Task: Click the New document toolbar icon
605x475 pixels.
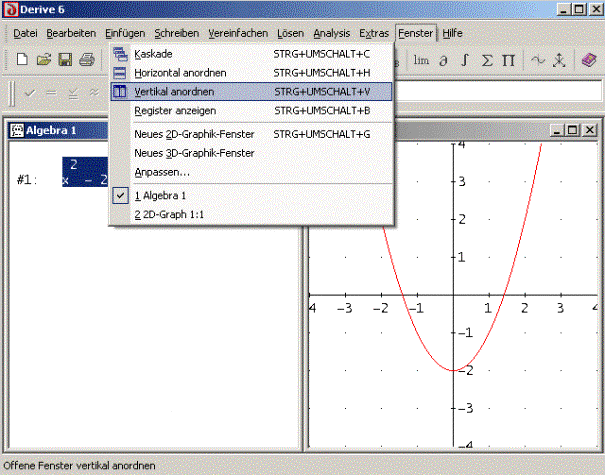Action: tap(22, 60)
